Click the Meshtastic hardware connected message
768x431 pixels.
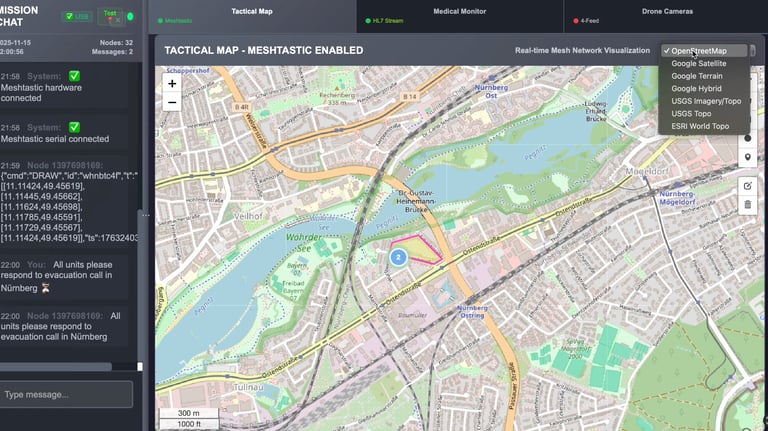tap(64, 87)
